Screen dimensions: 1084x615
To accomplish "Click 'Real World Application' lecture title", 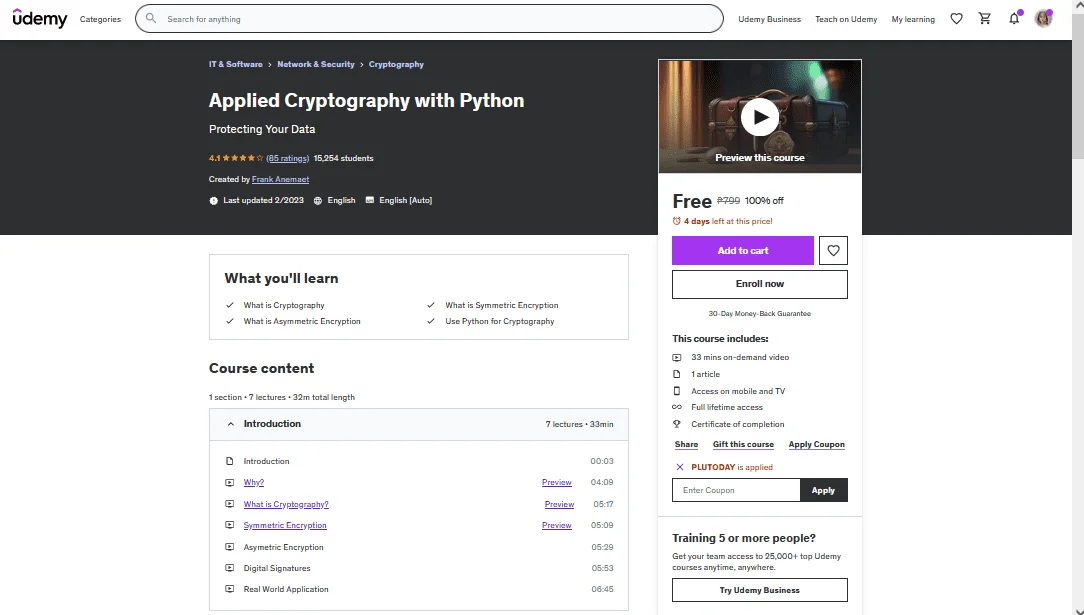I will pos(286,589).
